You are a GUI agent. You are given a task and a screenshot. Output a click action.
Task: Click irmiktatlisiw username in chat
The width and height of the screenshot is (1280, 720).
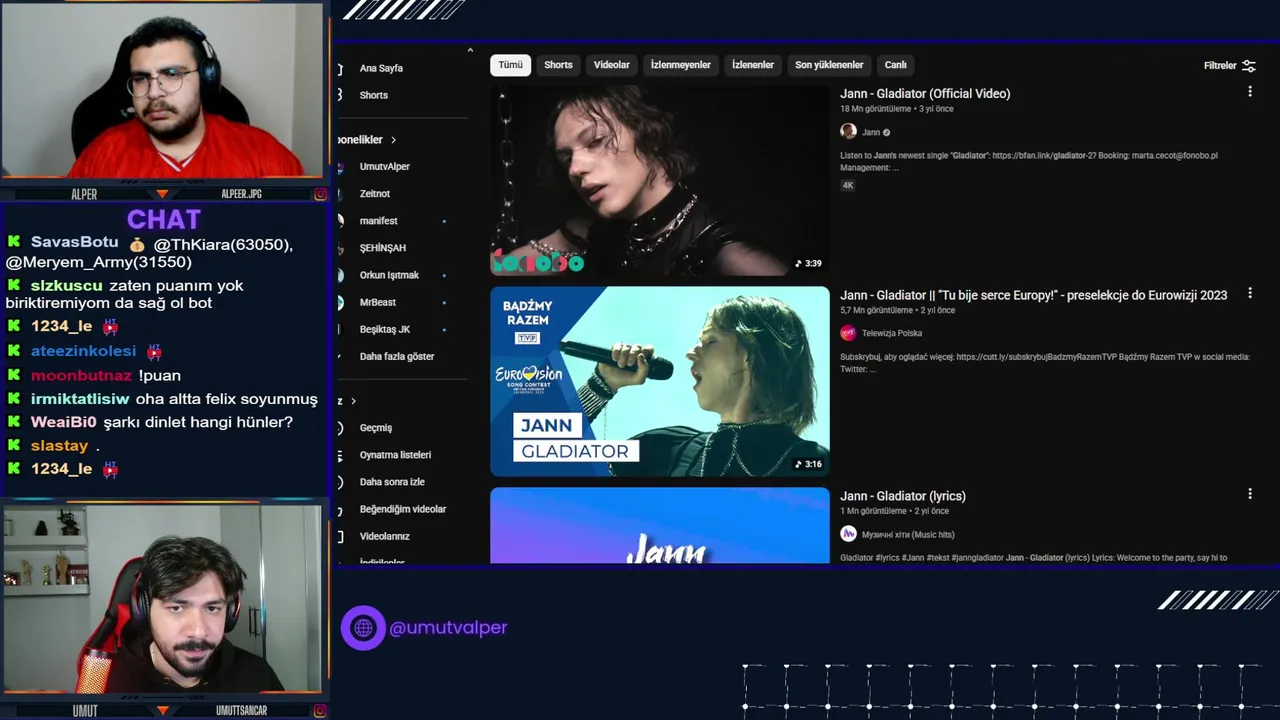[80, 399]
